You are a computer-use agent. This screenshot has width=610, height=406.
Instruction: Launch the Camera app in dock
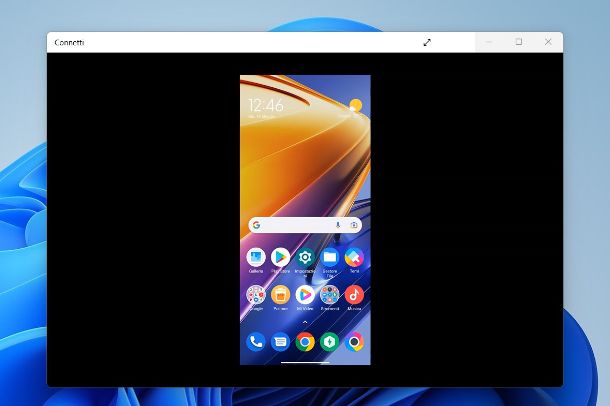354,342
